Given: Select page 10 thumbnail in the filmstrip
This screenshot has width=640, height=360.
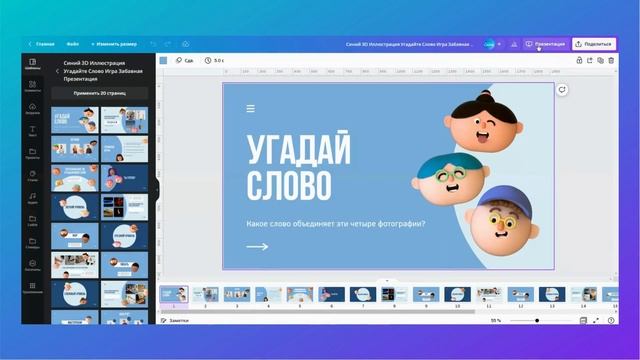Looking at the screenshot, I should [x=458, y=294].
